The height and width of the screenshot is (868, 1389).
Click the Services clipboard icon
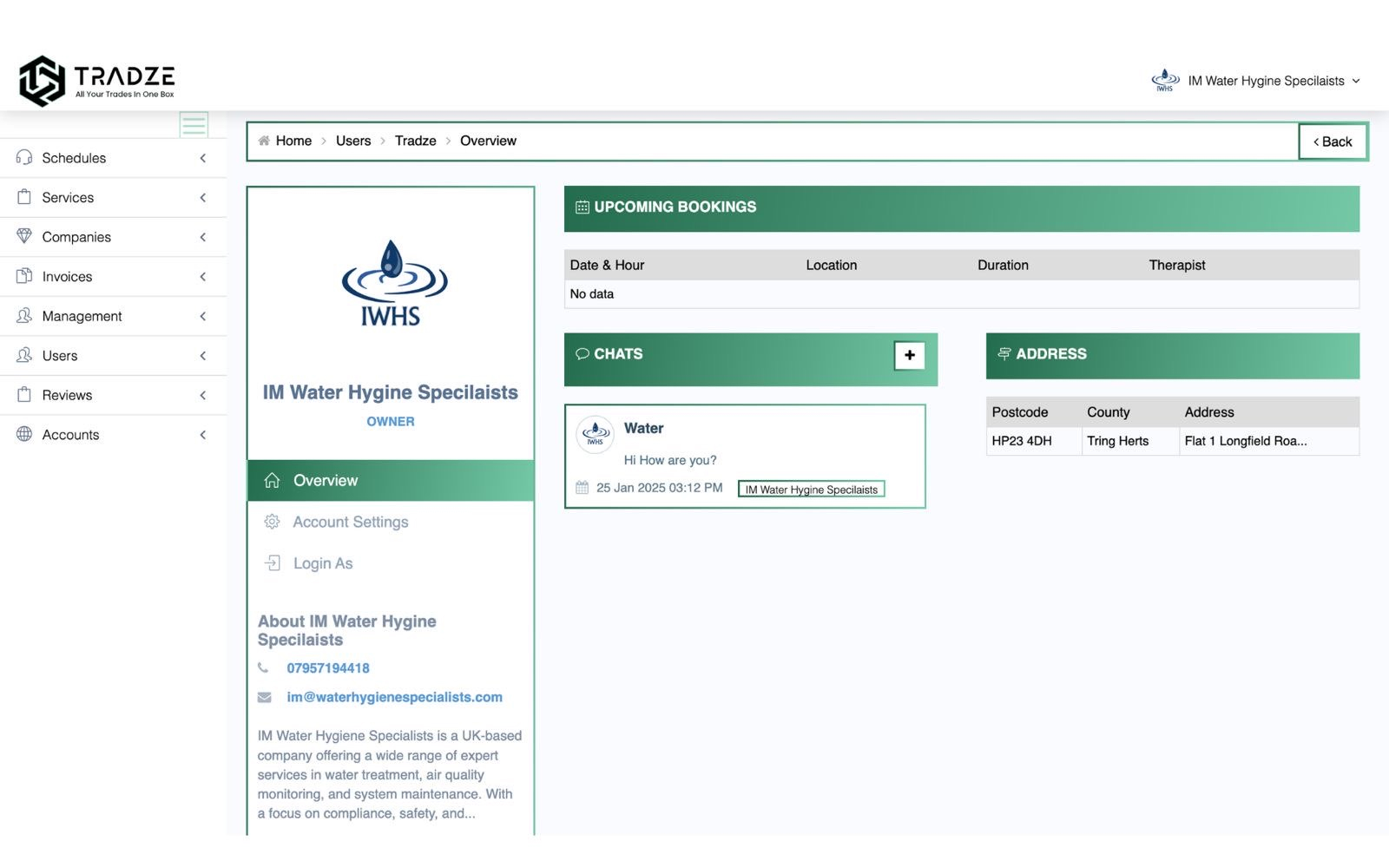coord(24,197)
